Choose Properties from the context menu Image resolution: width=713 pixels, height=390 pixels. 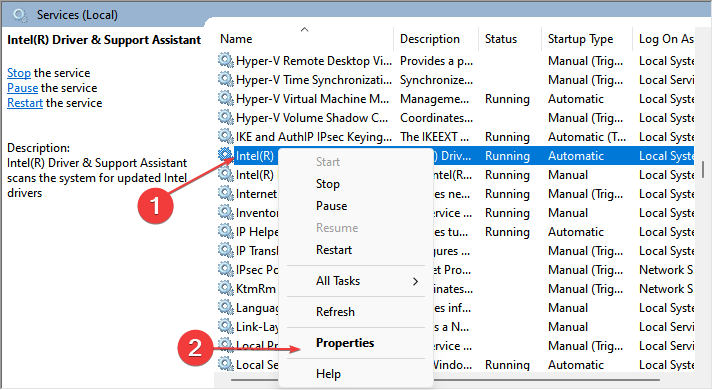(345, 343)
